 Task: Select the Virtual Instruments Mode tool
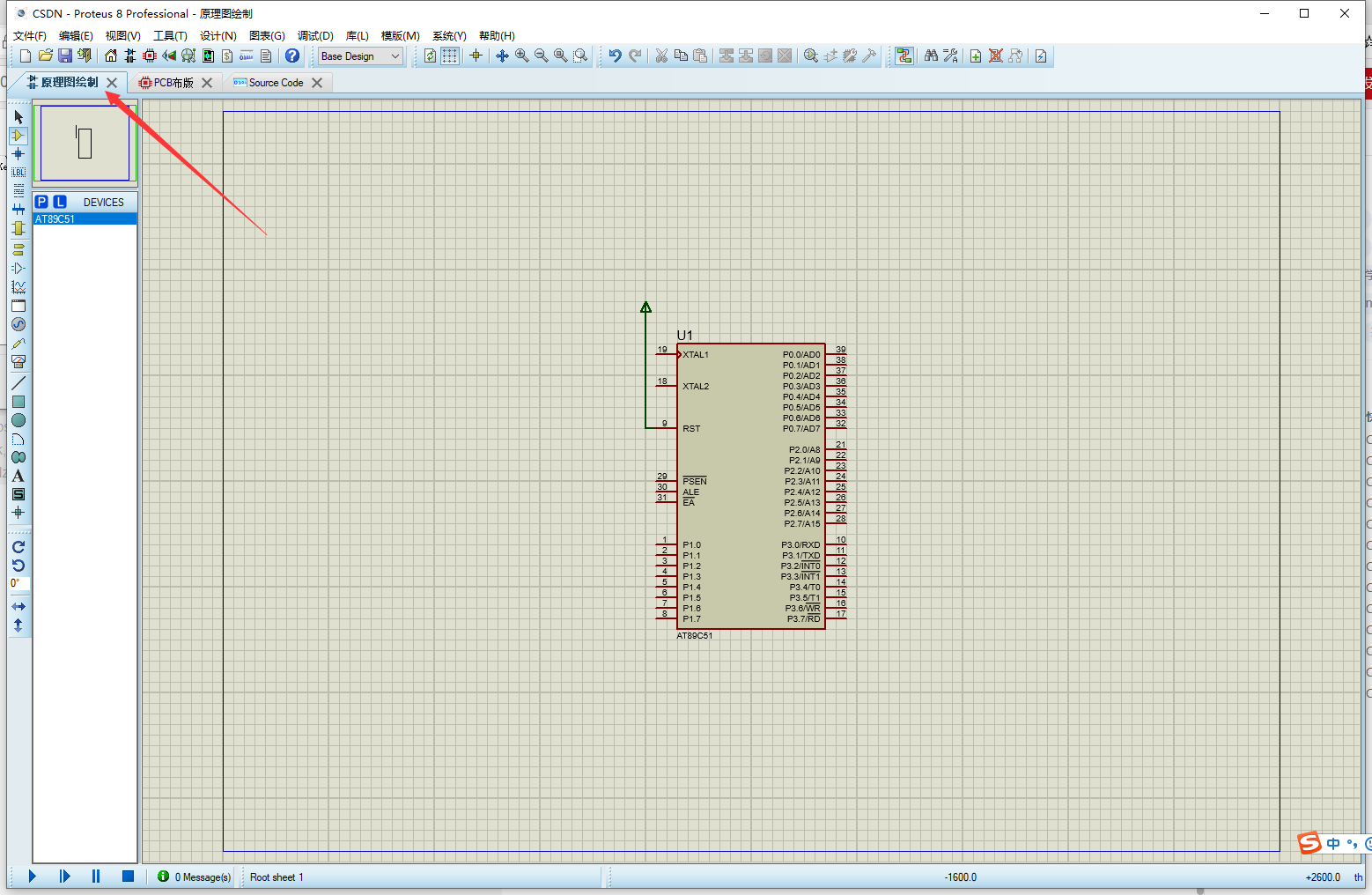pyautogui.click(x=18, y=361)
